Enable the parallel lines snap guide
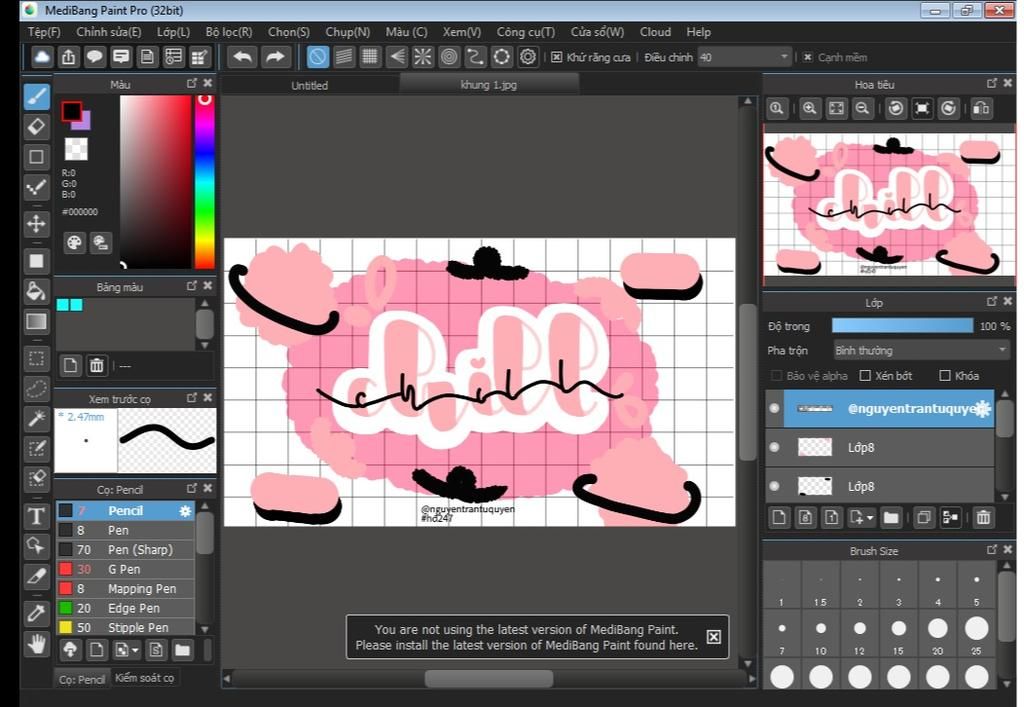 pyautogui.click(x=344, y=57)
